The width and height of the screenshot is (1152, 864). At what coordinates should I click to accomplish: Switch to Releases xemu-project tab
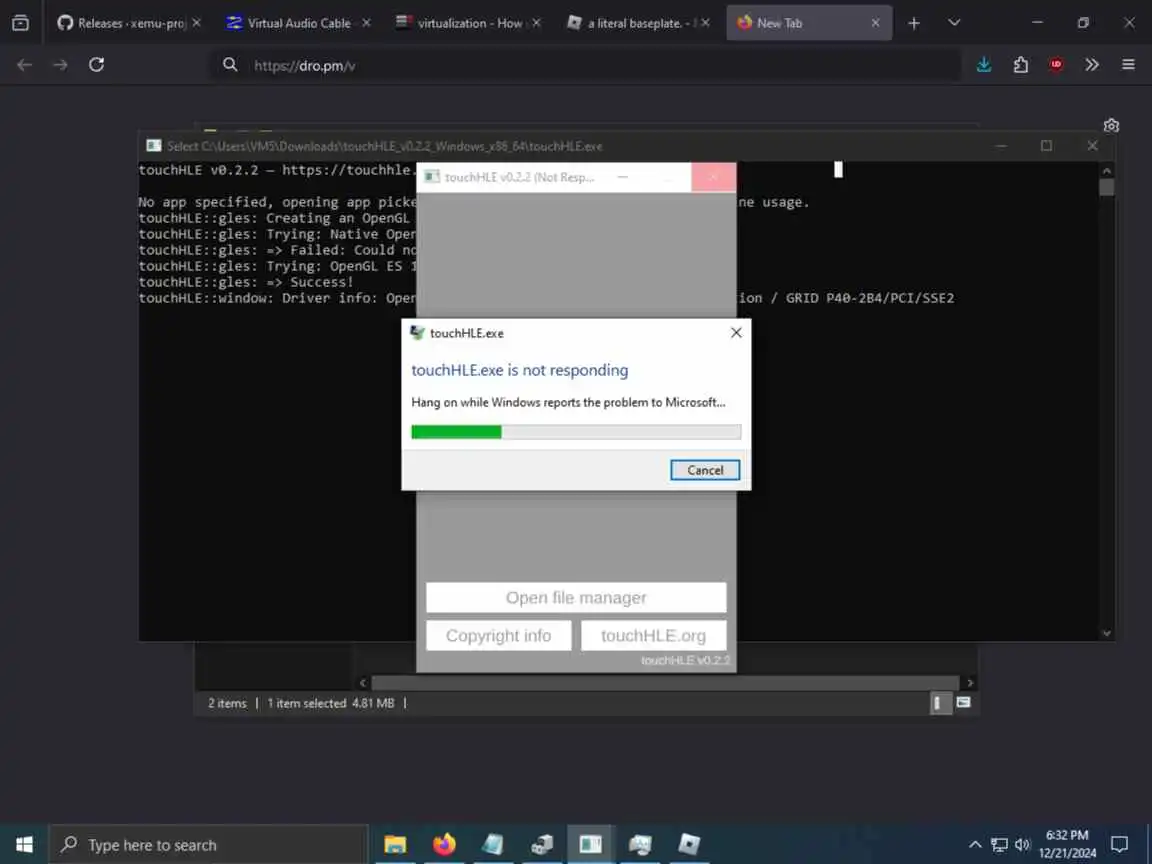122,23
